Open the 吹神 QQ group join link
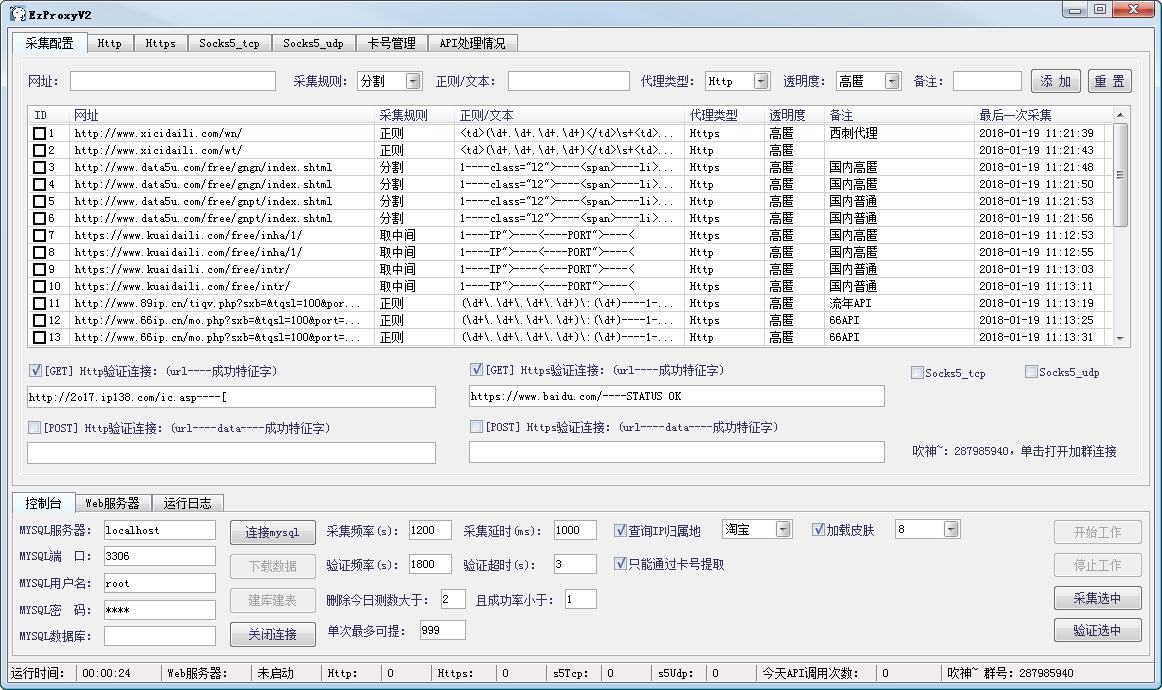Screen dimensions: 1162x690 pyautogui.click(x=1015, y=451)
